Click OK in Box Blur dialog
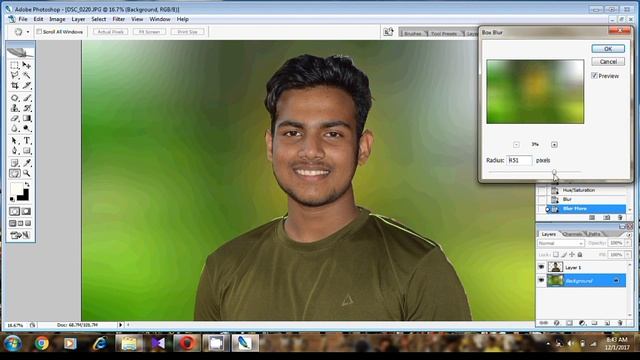Screen dimensions: 640x360 point(608,49)
